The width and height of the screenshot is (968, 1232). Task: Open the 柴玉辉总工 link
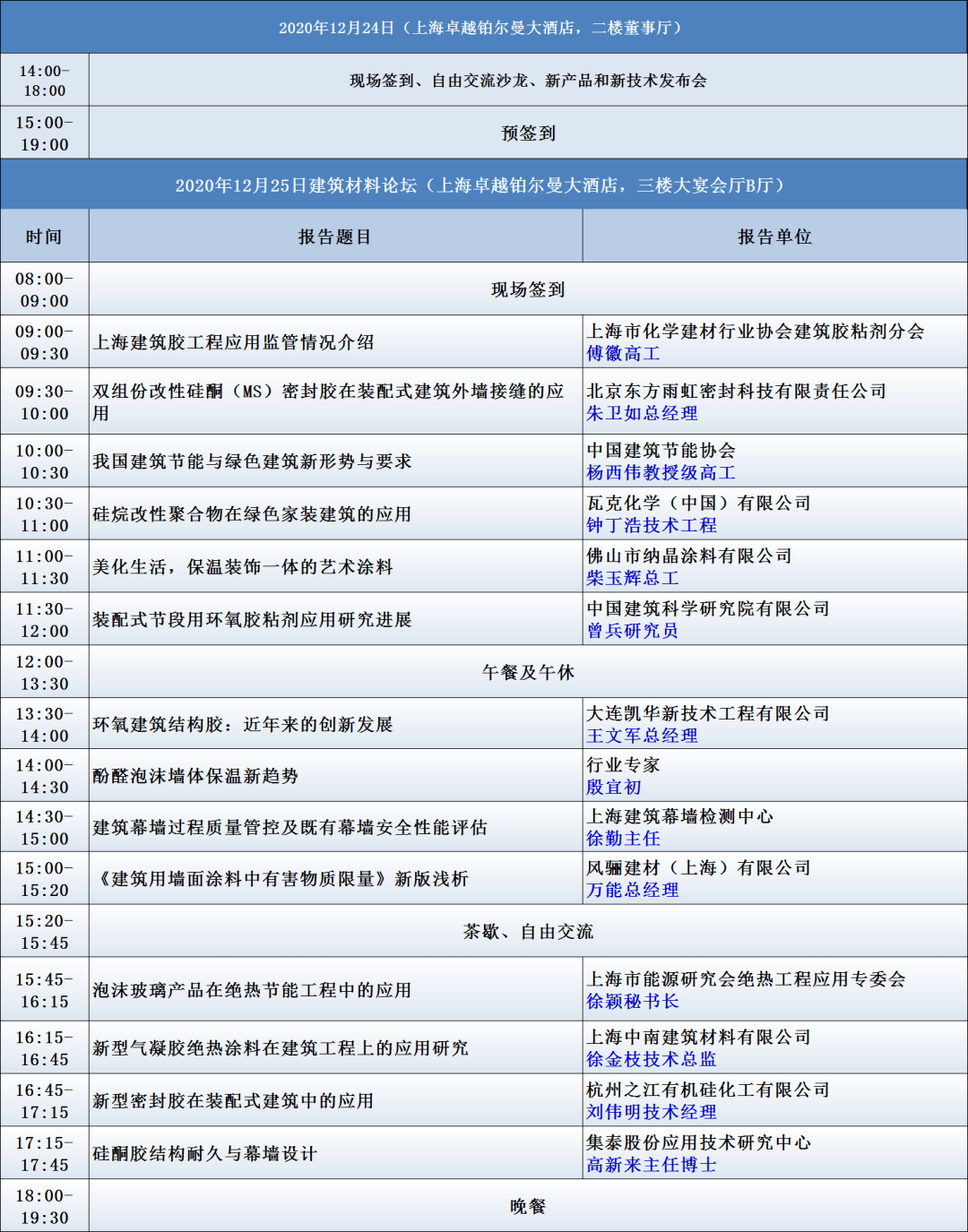tap(632, 579)
